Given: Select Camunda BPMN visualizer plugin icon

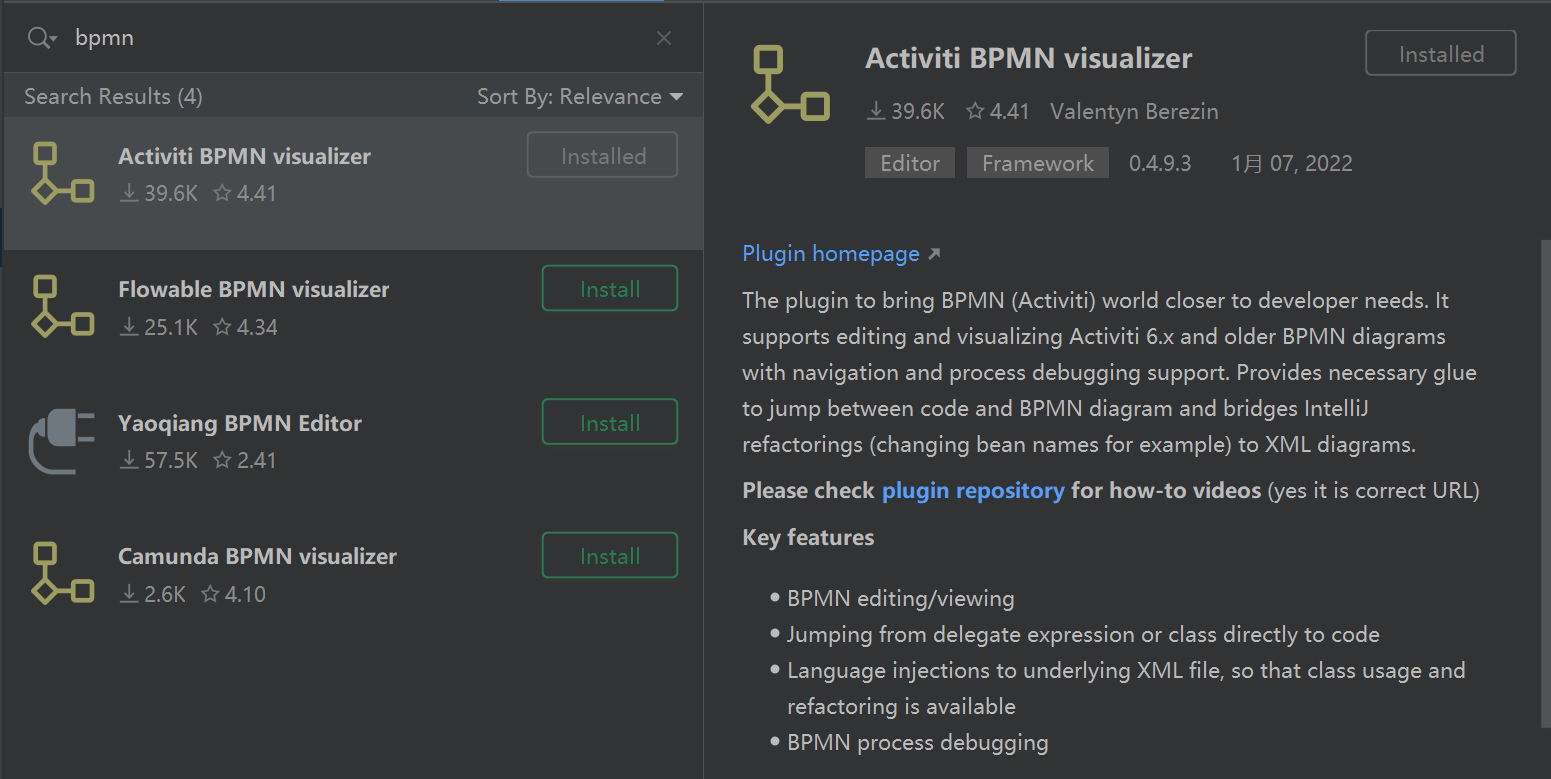Looking at the screenshot, I should point(63,573).
